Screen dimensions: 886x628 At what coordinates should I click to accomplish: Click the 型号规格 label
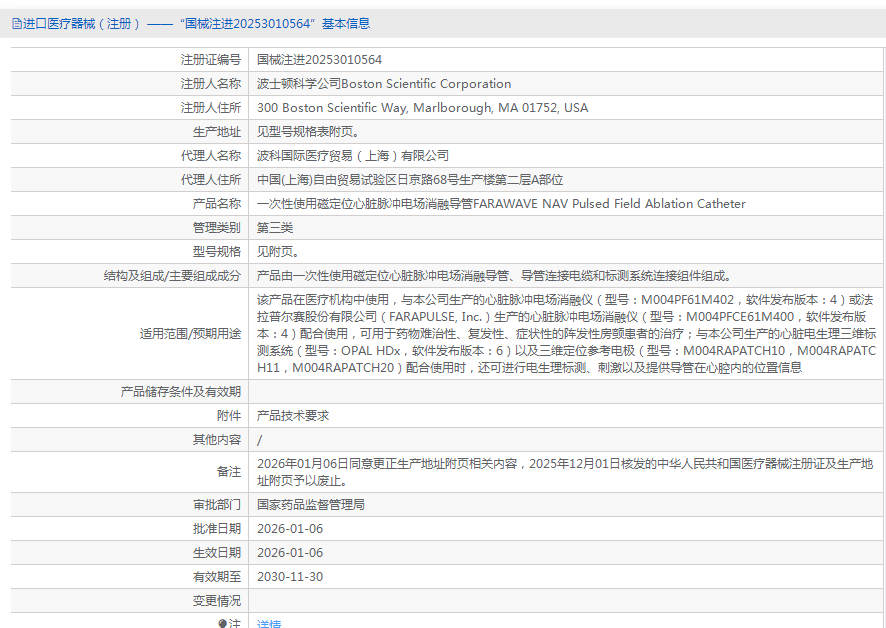point(217,252)
